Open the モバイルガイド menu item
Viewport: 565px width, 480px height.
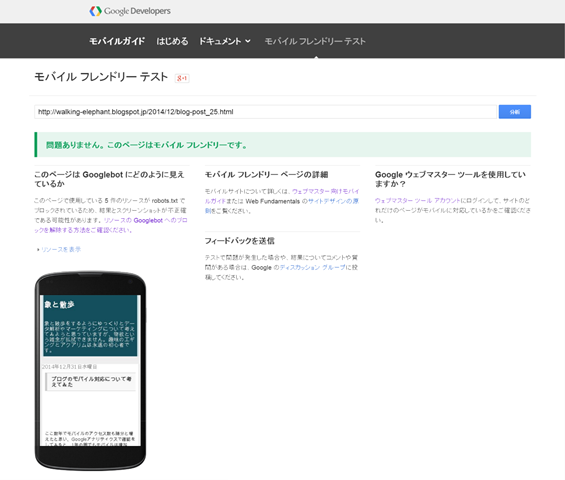pos(117,41)
